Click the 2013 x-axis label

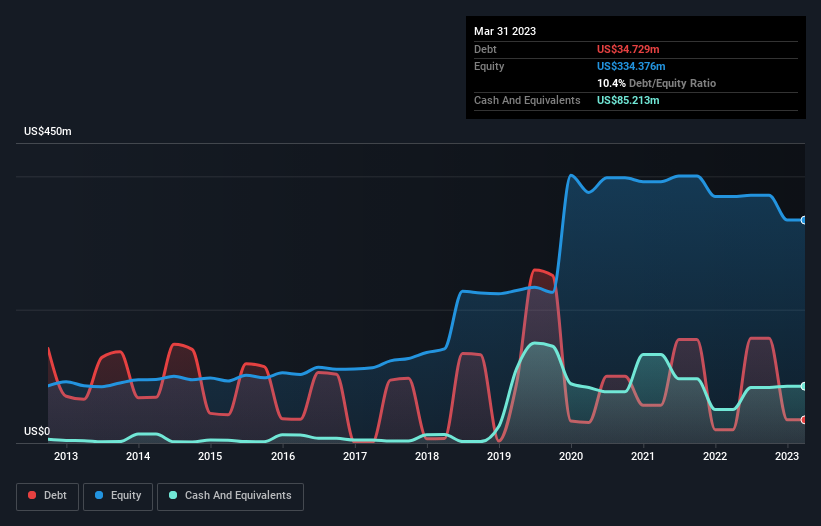click(66, 456)
